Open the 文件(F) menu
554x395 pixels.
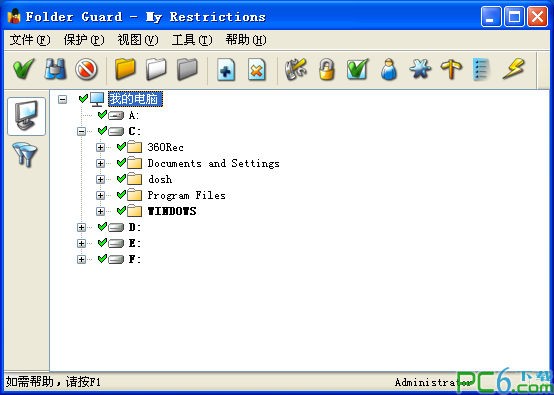click(30, 40)
